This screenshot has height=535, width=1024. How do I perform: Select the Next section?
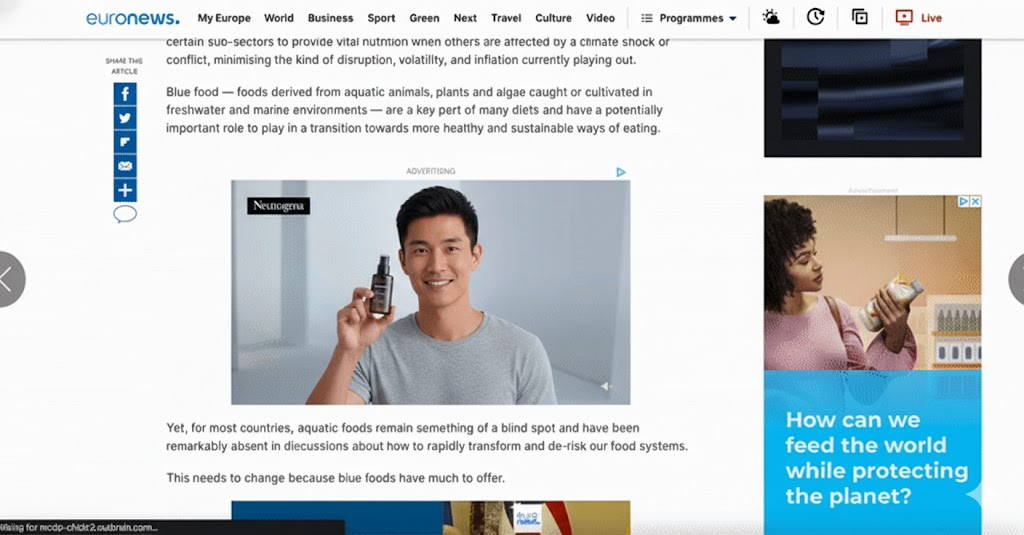(465, 18)
